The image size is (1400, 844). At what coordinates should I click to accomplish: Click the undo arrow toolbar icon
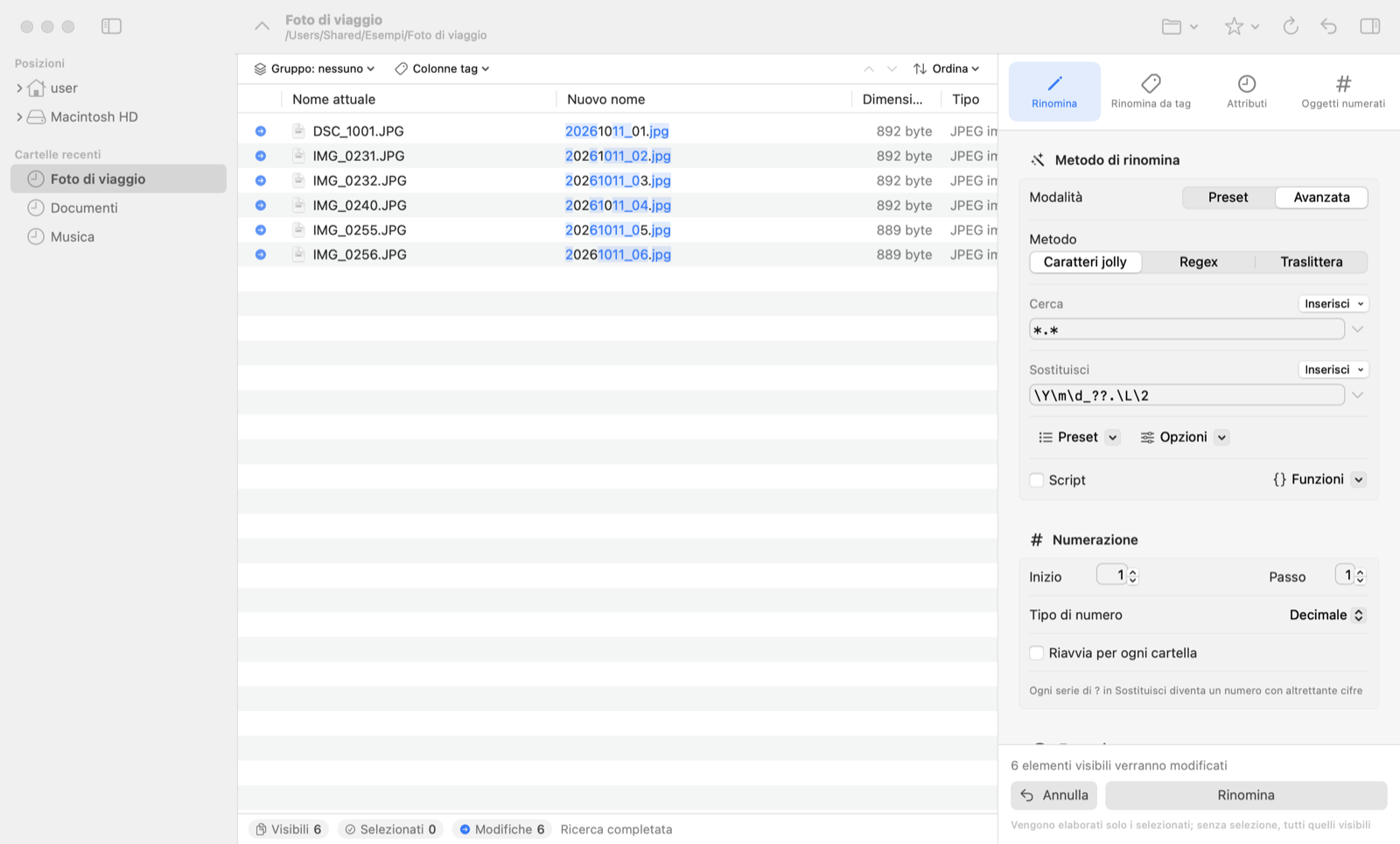tap(1329, 26)
